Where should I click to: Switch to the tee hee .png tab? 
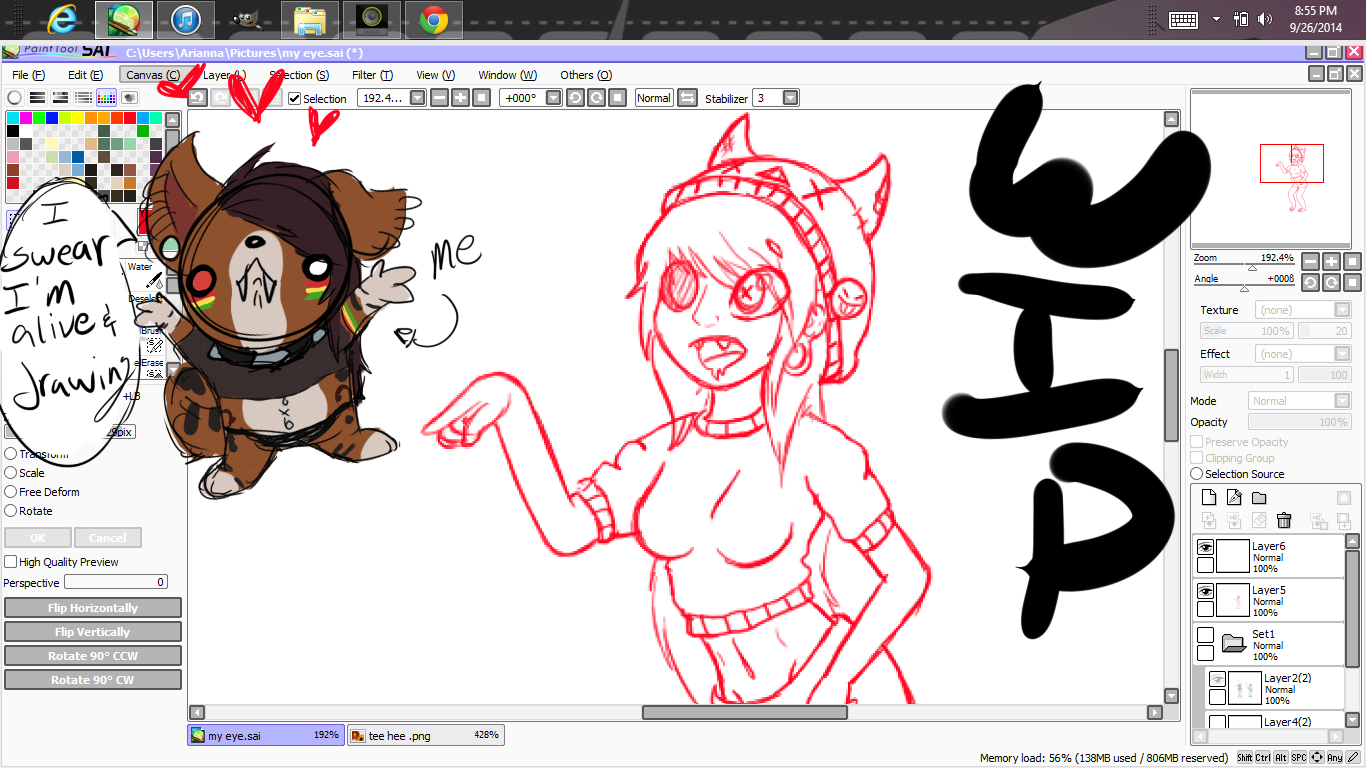click(426, 736)
